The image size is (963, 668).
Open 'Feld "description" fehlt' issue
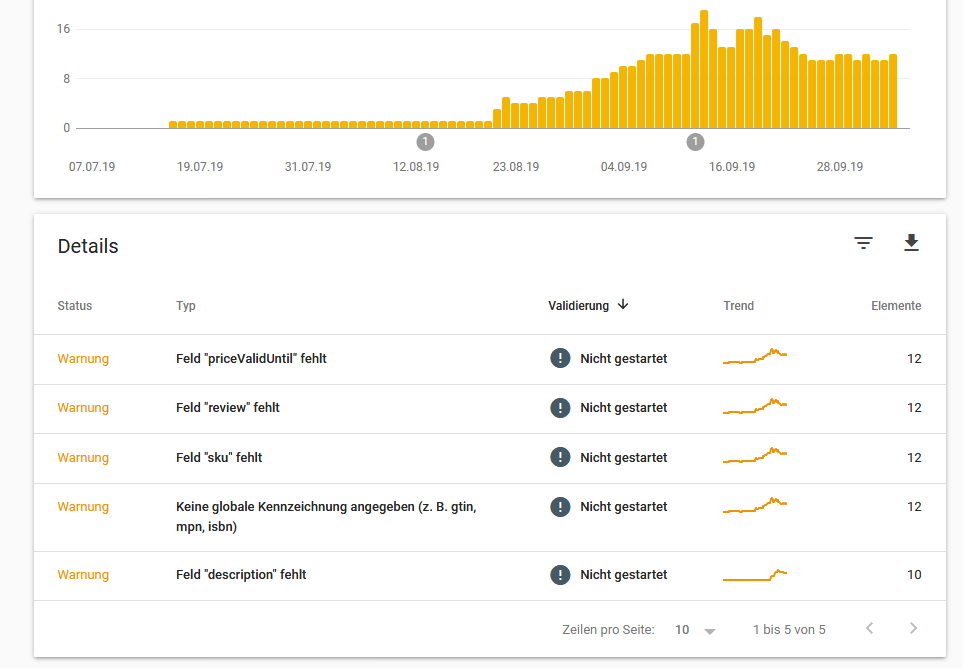(x=241, y=575)
